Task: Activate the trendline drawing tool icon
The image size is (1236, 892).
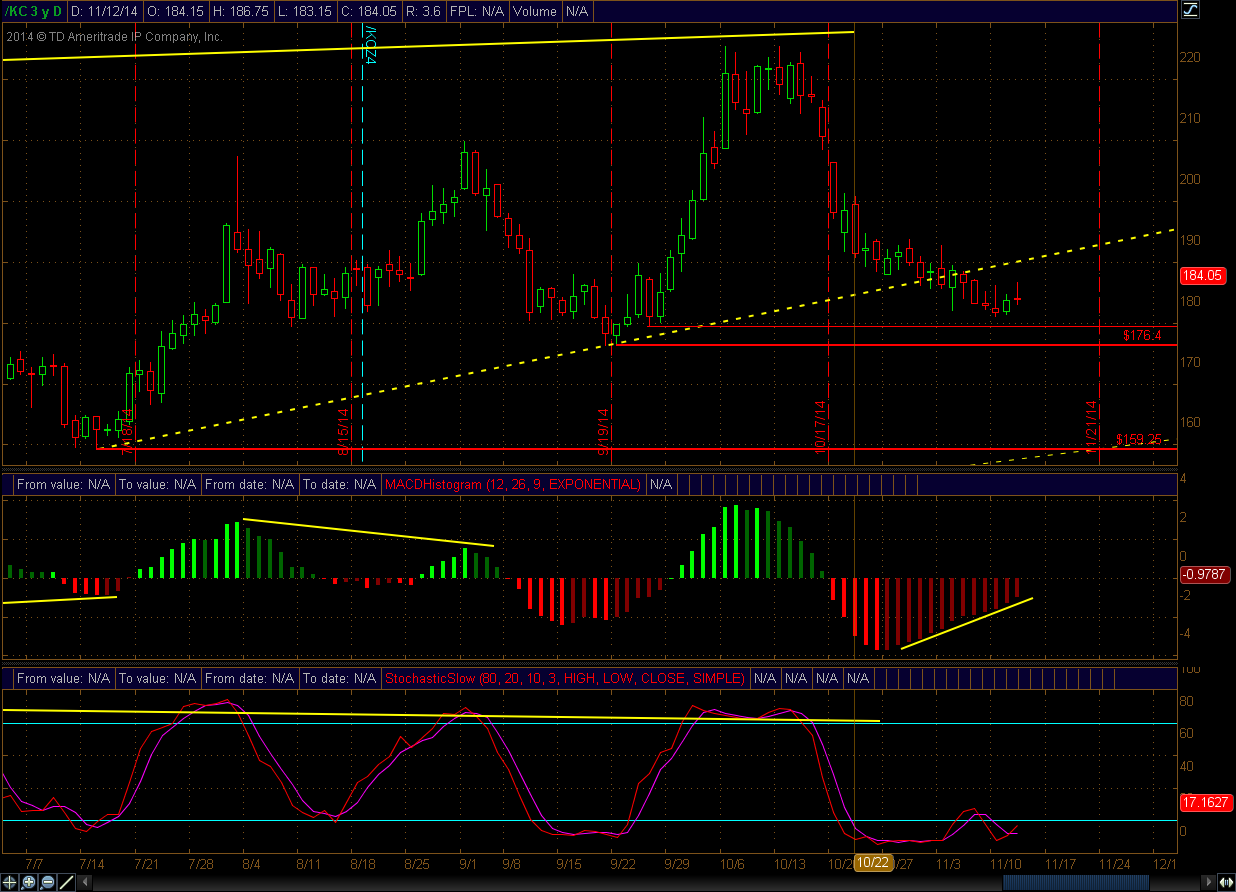Action: pyautogui.click(x=66, y=882)
